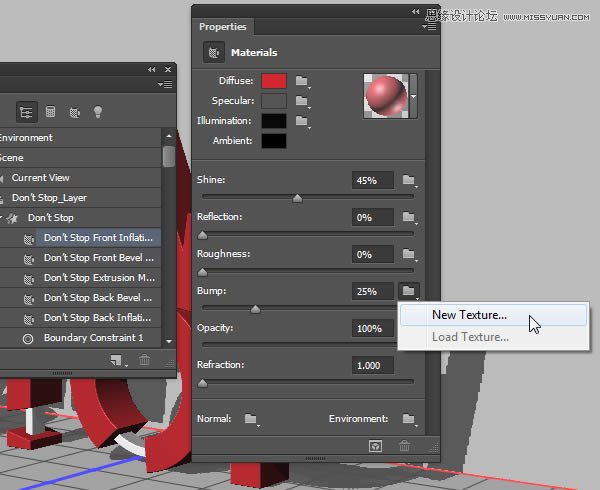Image resolution: width=600 pixels, height=490 pixels.
Task: Collapse the Don't Stop mesh tree item
Action: (1, 218)
